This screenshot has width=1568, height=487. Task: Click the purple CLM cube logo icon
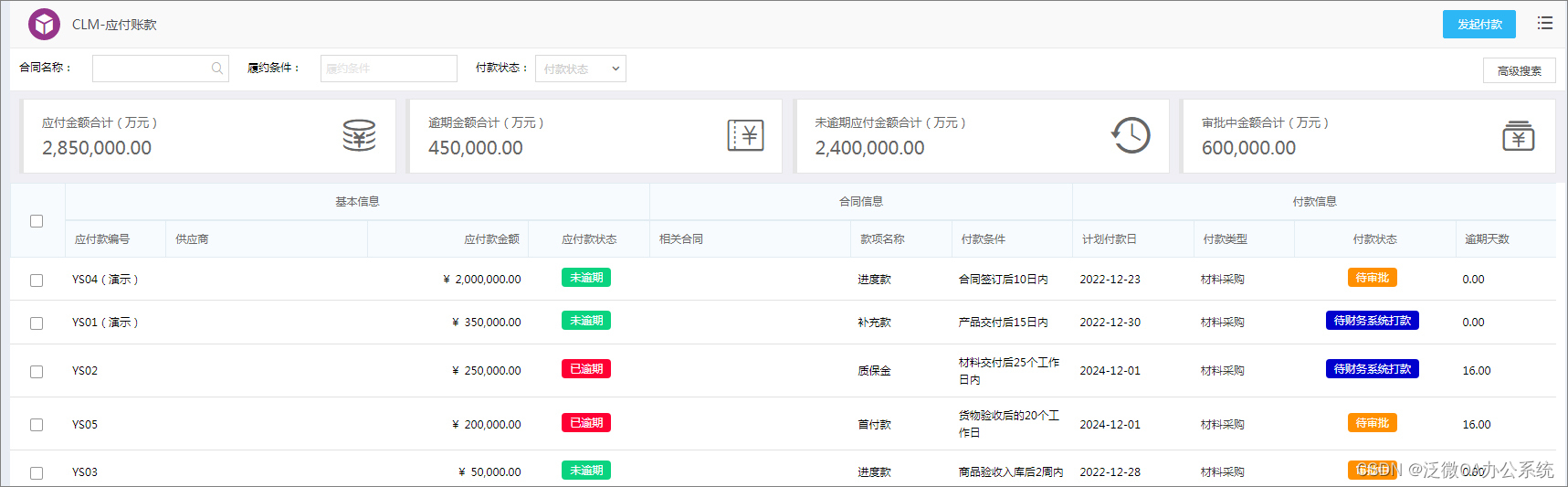click(44, 25)
